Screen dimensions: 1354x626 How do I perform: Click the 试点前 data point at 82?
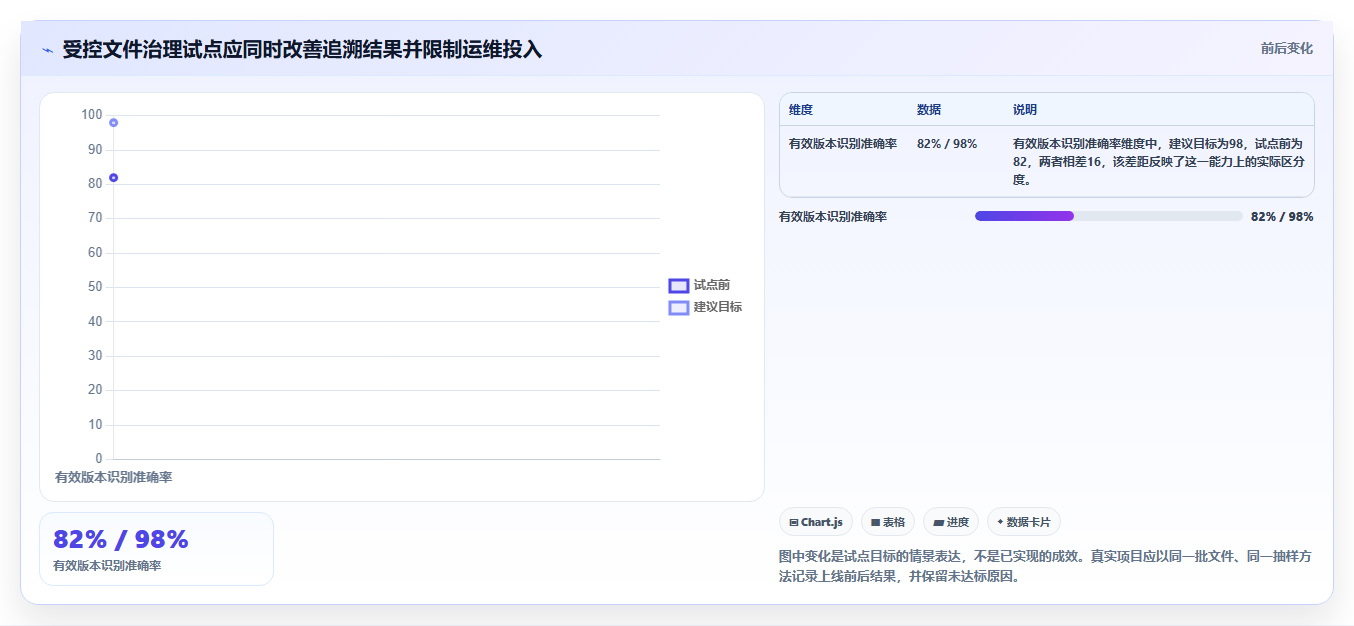[114, 178]
